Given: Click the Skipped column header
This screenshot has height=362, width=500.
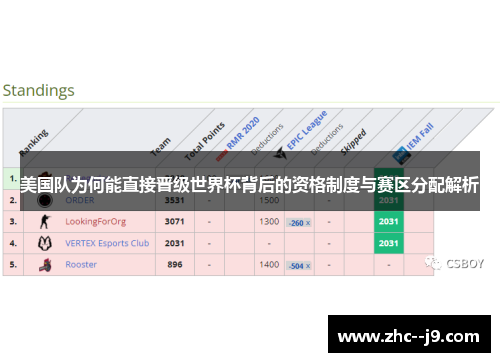Looking at the screenshot, I should [354, 142].
